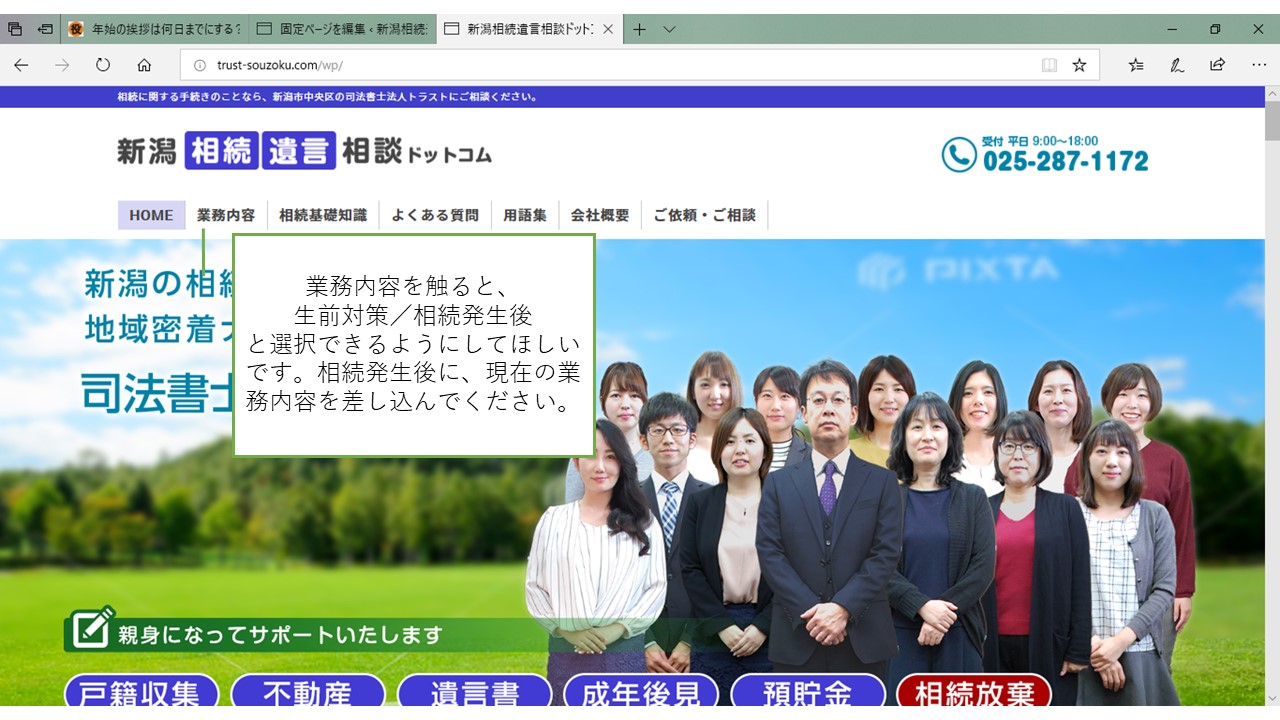Open the reading view icon

tap(1049, 65)
